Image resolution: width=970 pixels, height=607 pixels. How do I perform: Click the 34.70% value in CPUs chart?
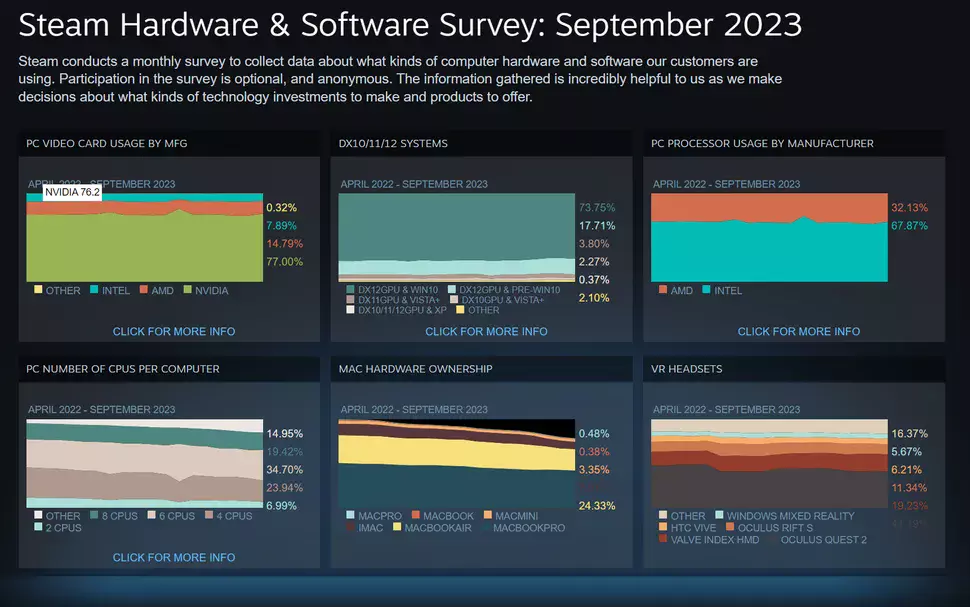pos(285,470)
